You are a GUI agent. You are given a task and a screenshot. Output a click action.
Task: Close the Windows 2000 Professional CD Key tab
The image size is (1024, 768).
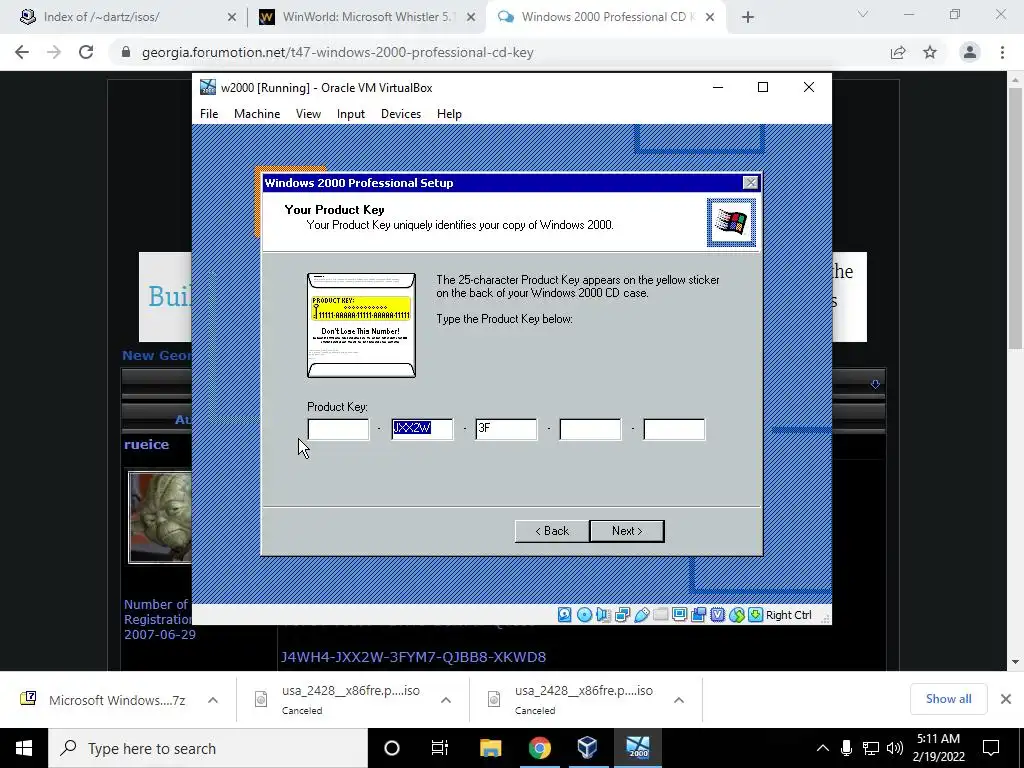tap(710, 17)
